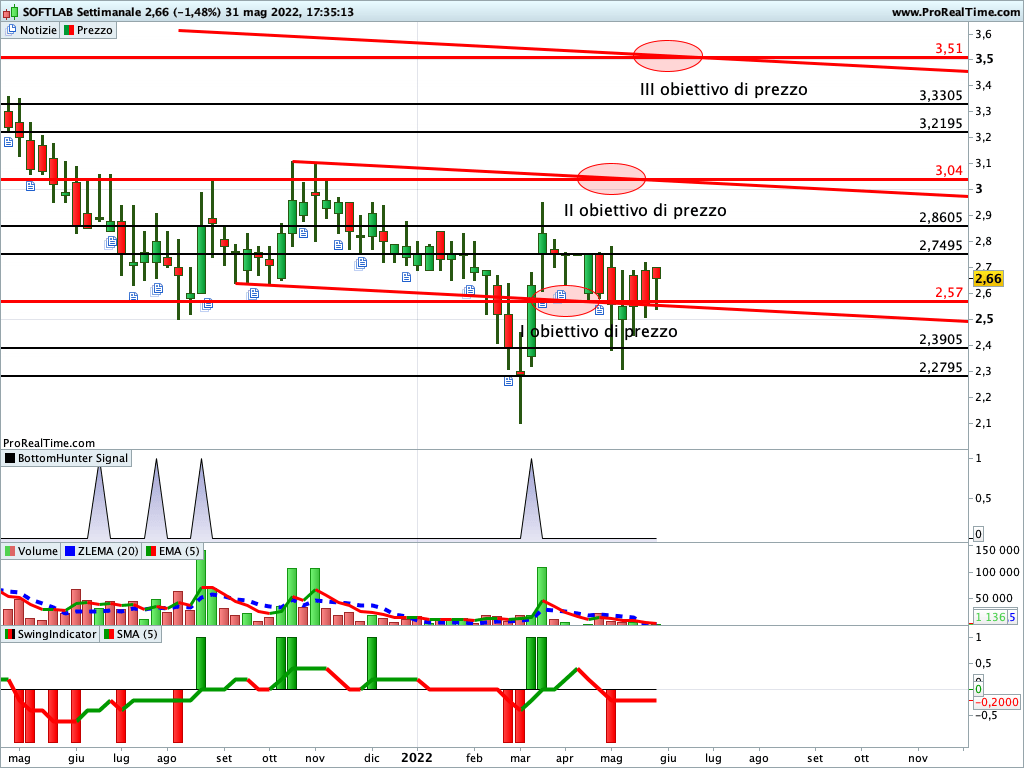
Task: Click the news document icon under the lowest candle wick
Action: pyautogui.click(x=508, y=383)
